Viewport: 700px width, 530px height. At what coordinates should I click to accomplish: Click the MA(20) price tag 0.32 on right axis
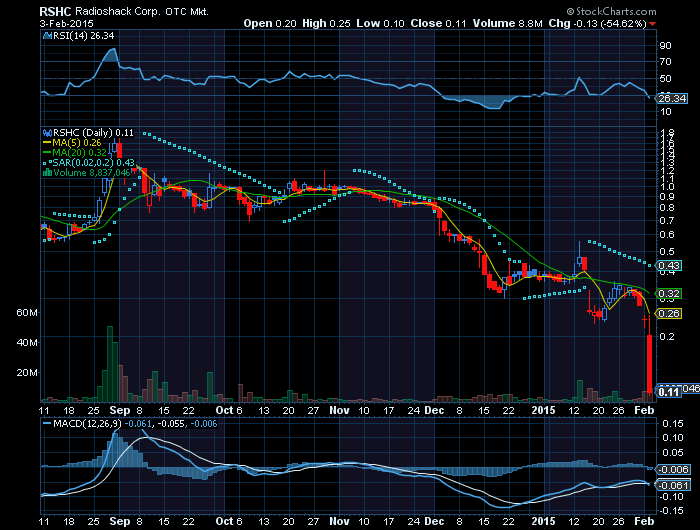(x=669, y=293)
